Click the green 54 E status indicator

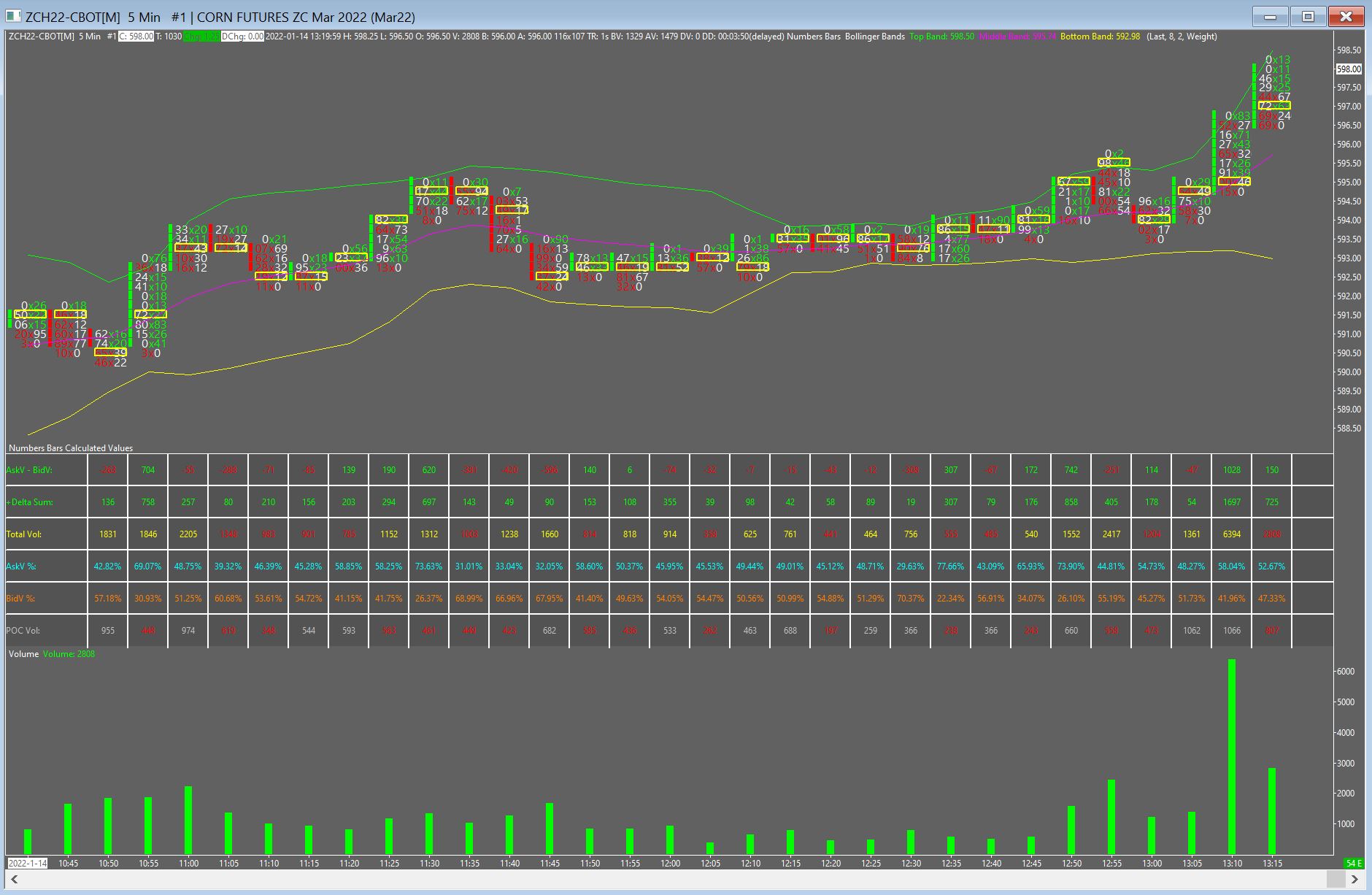(1354, 863)
